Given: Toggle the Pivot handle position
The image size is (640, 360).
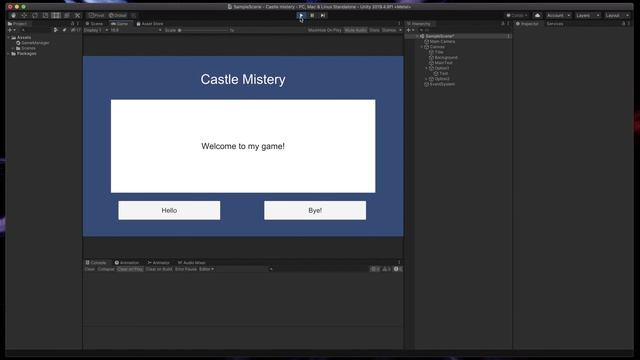Looking at the screenshot, I should (97, 16).
